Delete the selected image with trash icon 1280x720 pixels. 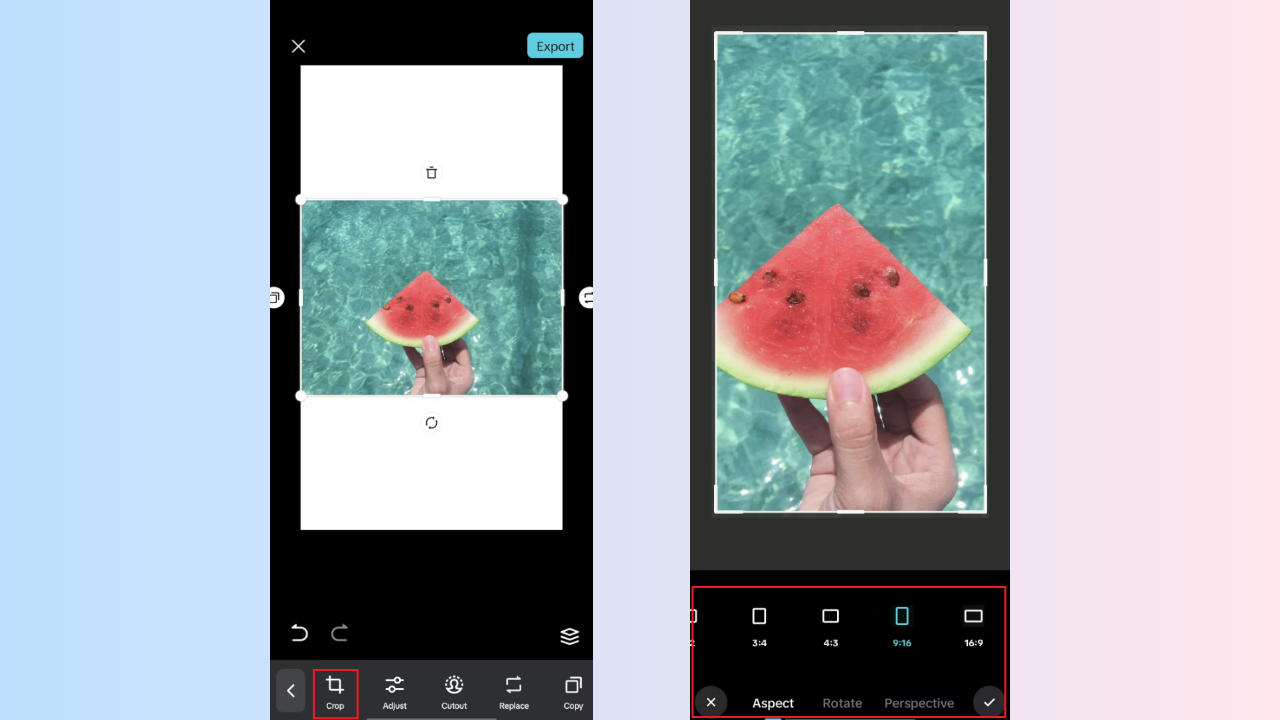pos(431,172)
